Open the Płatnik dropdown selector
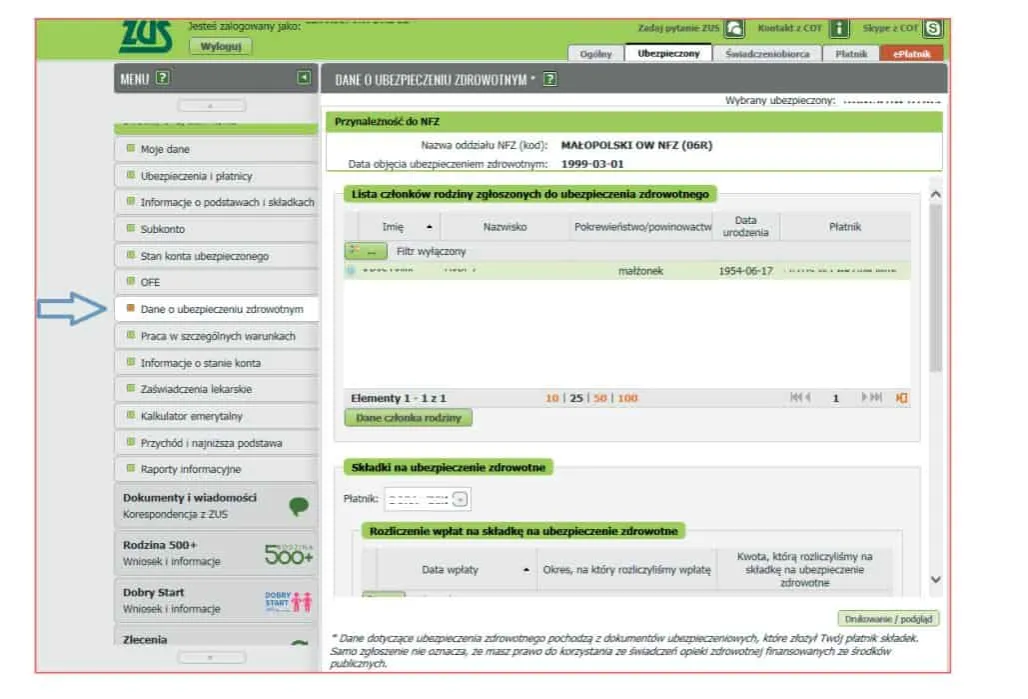1028x699 pixels. pyautogui.click(x=460, y=497)
